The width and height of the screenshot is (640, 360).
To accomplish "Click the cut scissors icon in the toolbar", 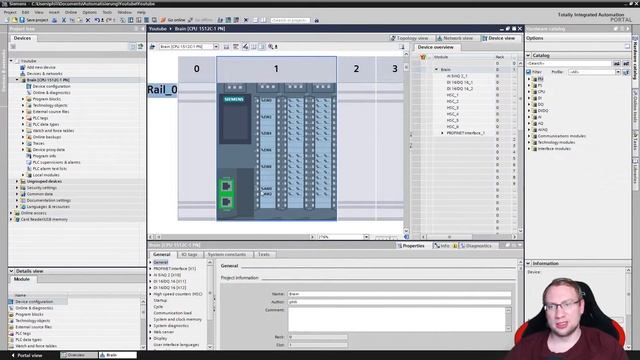I will point(64,20).
